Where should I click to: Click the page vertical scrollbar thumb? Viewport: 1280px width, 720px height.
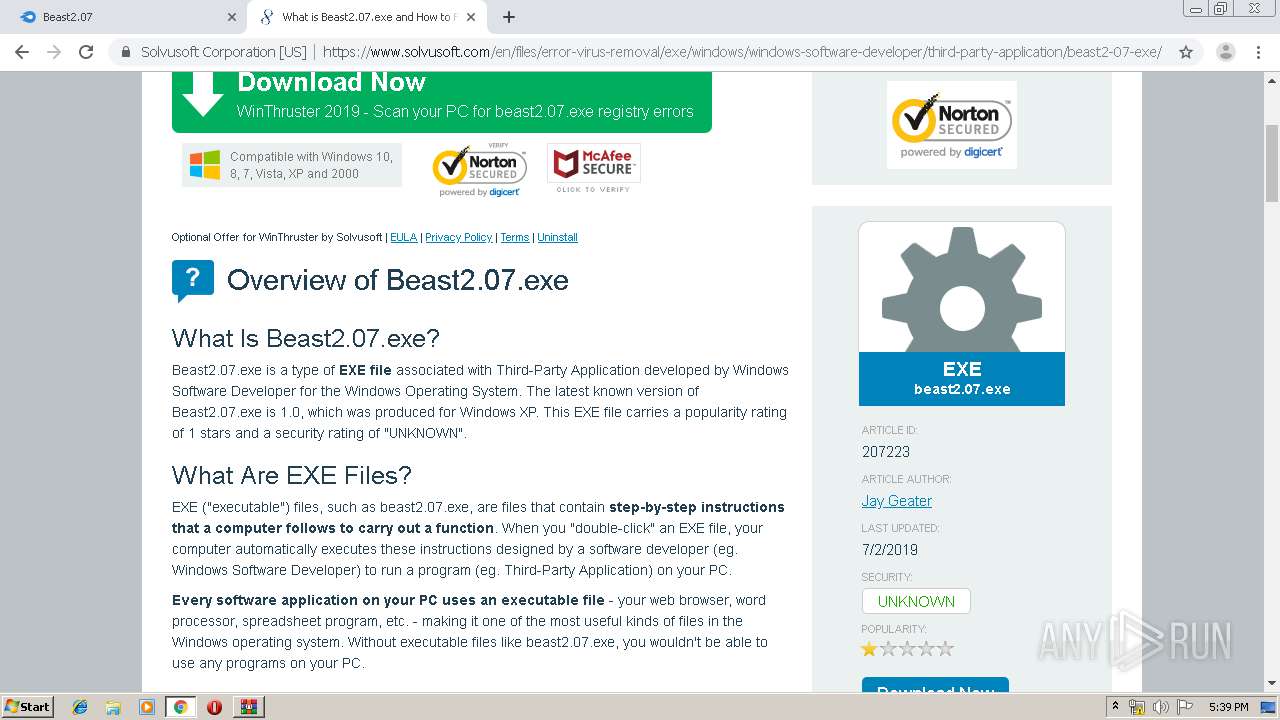click(1271, 163)
